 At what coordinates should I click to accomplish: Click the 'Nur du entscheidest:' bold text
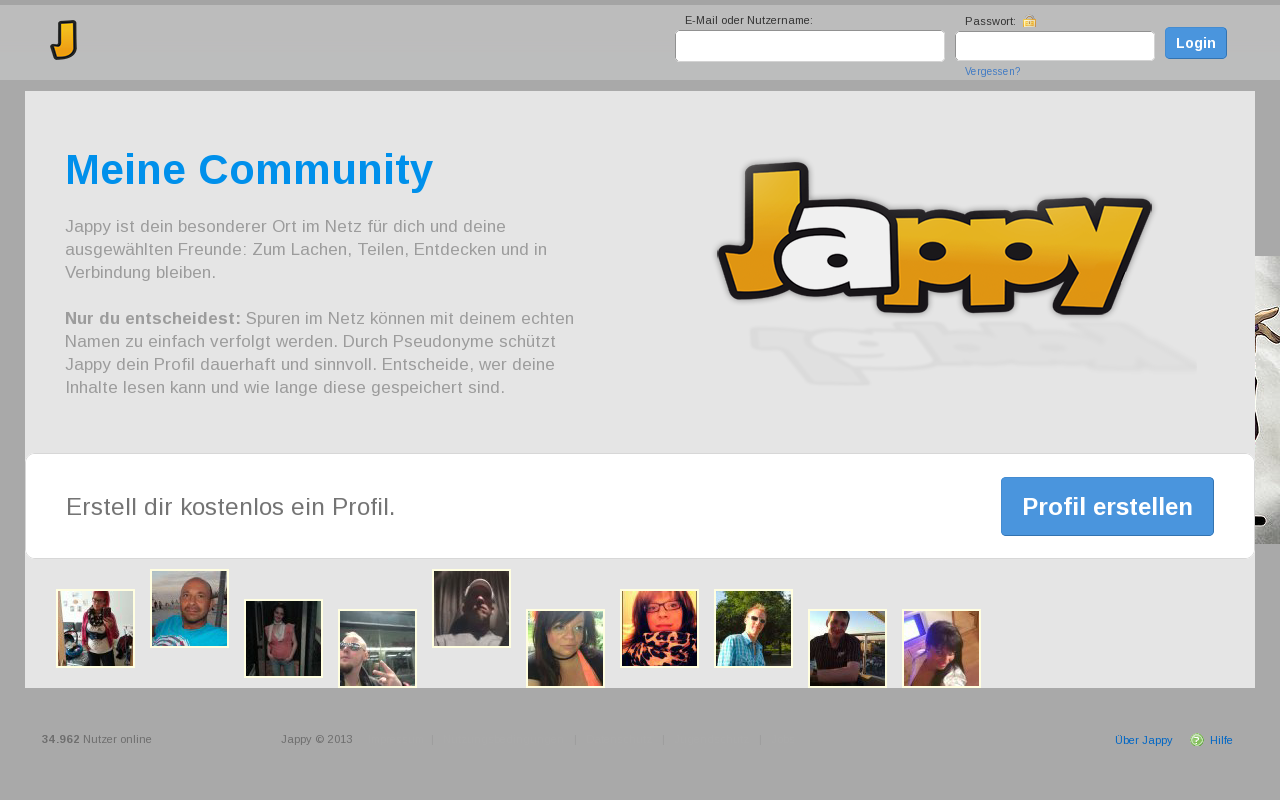click(153, 319)
